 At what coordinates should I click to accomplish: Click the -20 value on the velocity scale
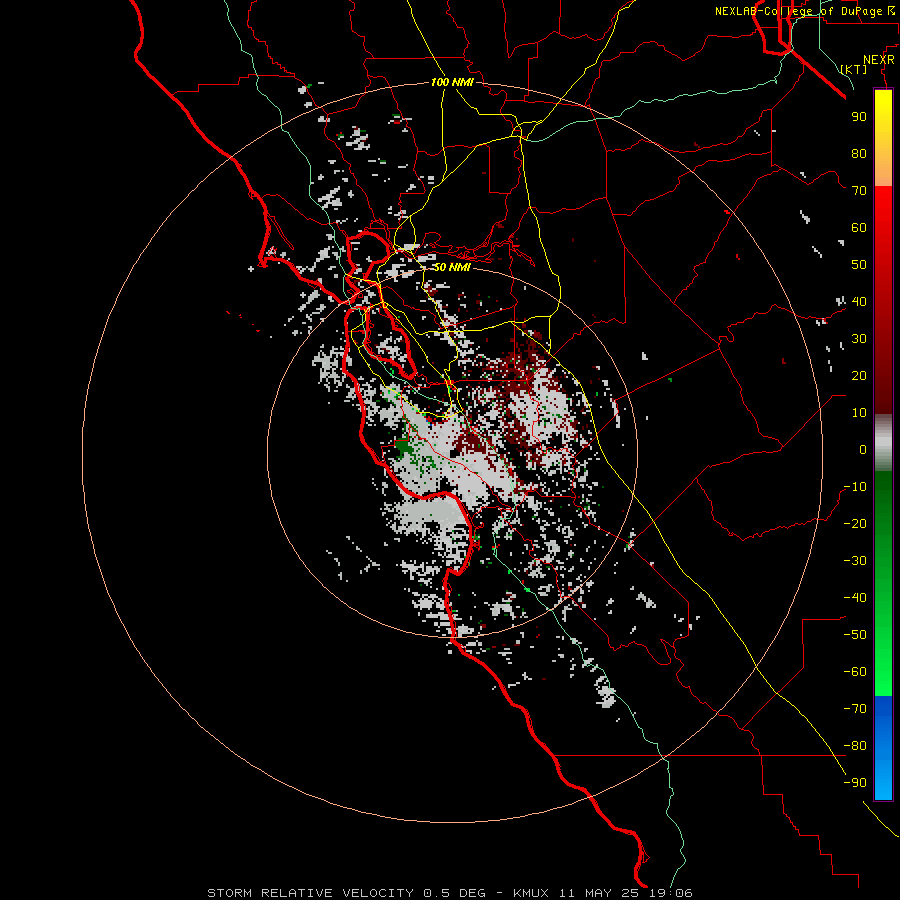[855, 523]
